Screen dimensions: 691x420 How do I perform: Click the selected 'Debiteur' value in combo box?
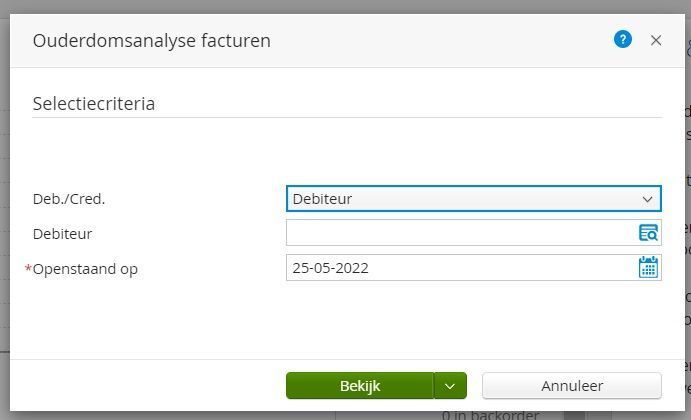tap(322, 199)
